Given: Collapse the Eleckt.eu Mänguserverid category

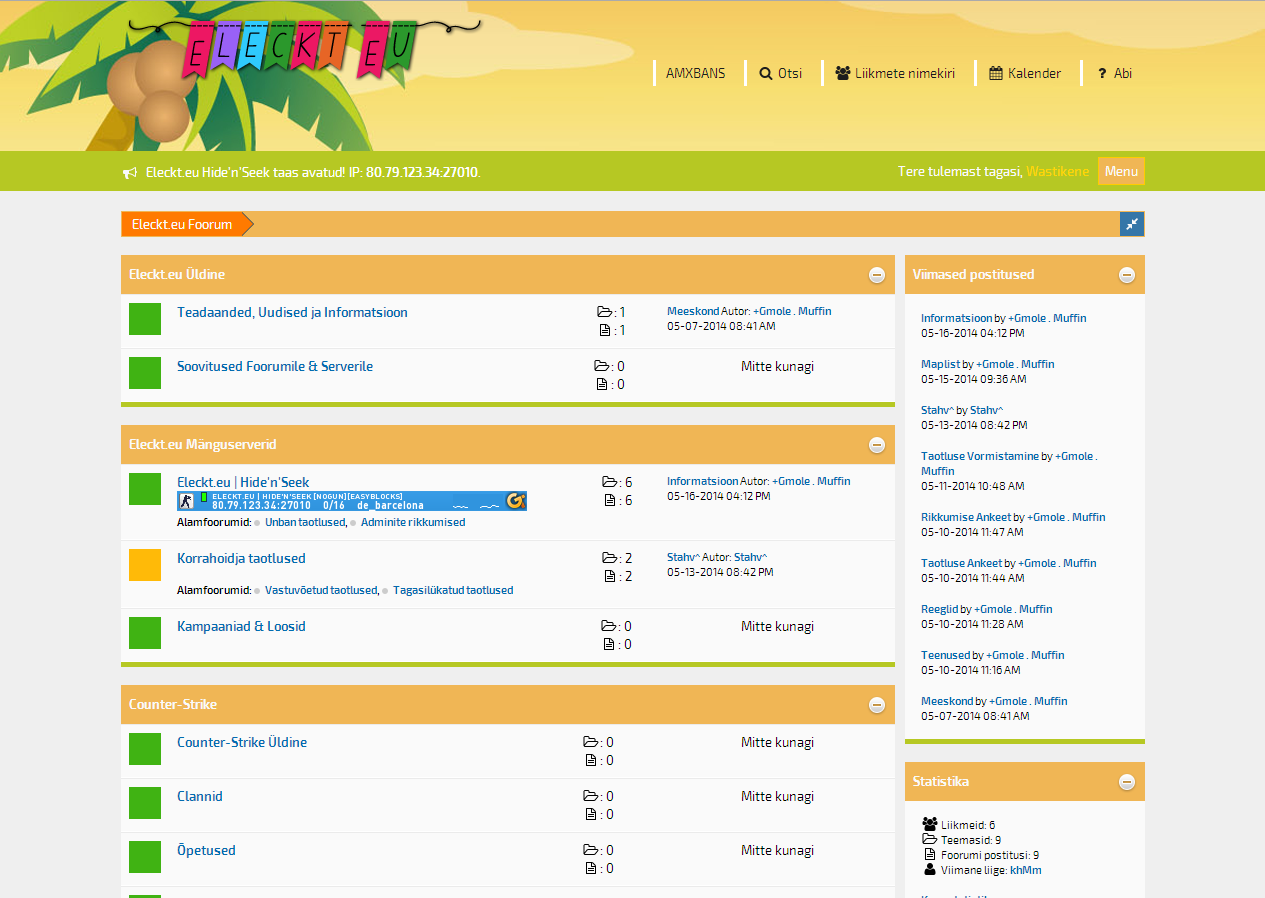Looking at the screenshot, I should [877, 445].
